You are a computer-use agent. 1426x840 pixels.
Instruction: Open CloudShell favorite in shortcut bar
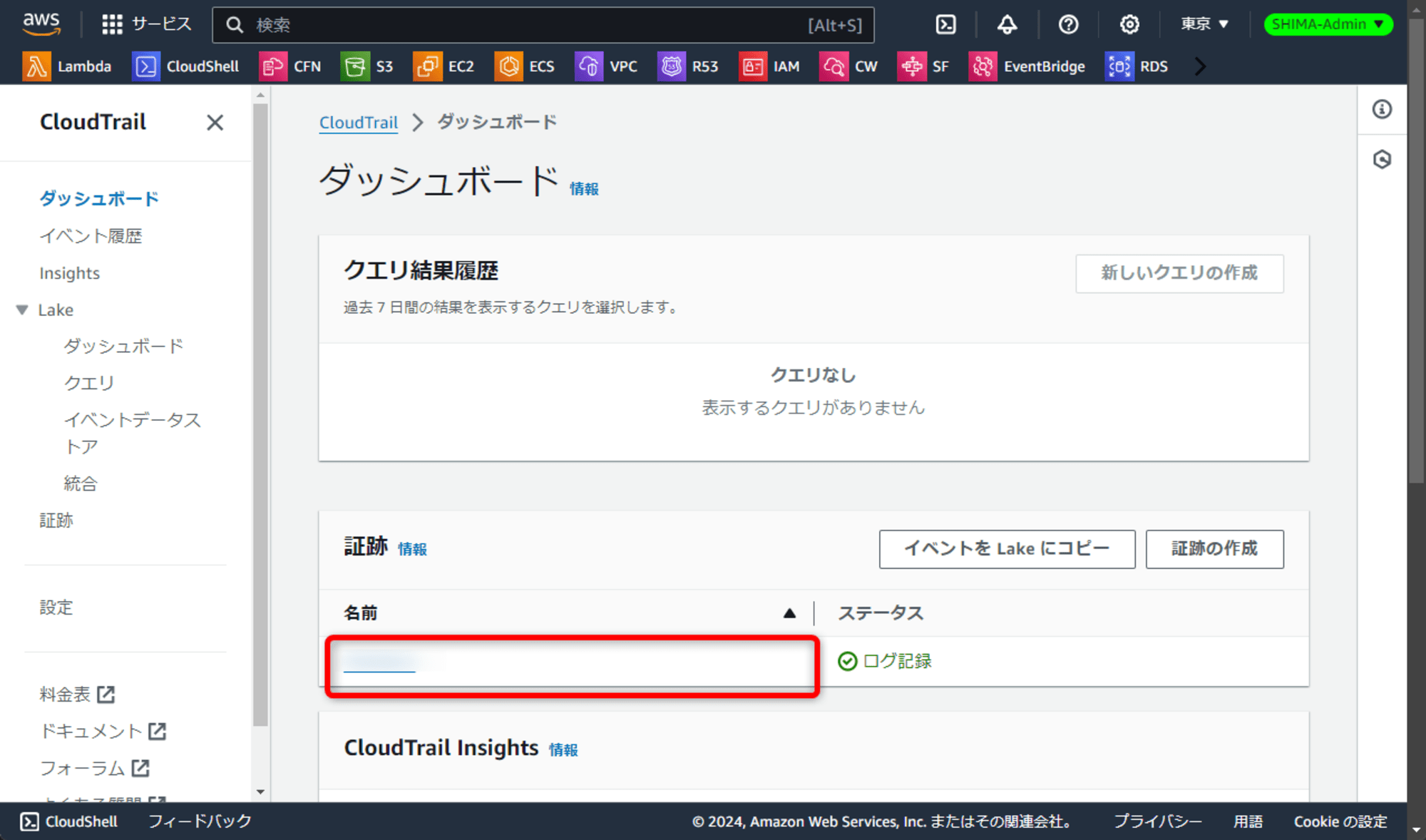186,66
